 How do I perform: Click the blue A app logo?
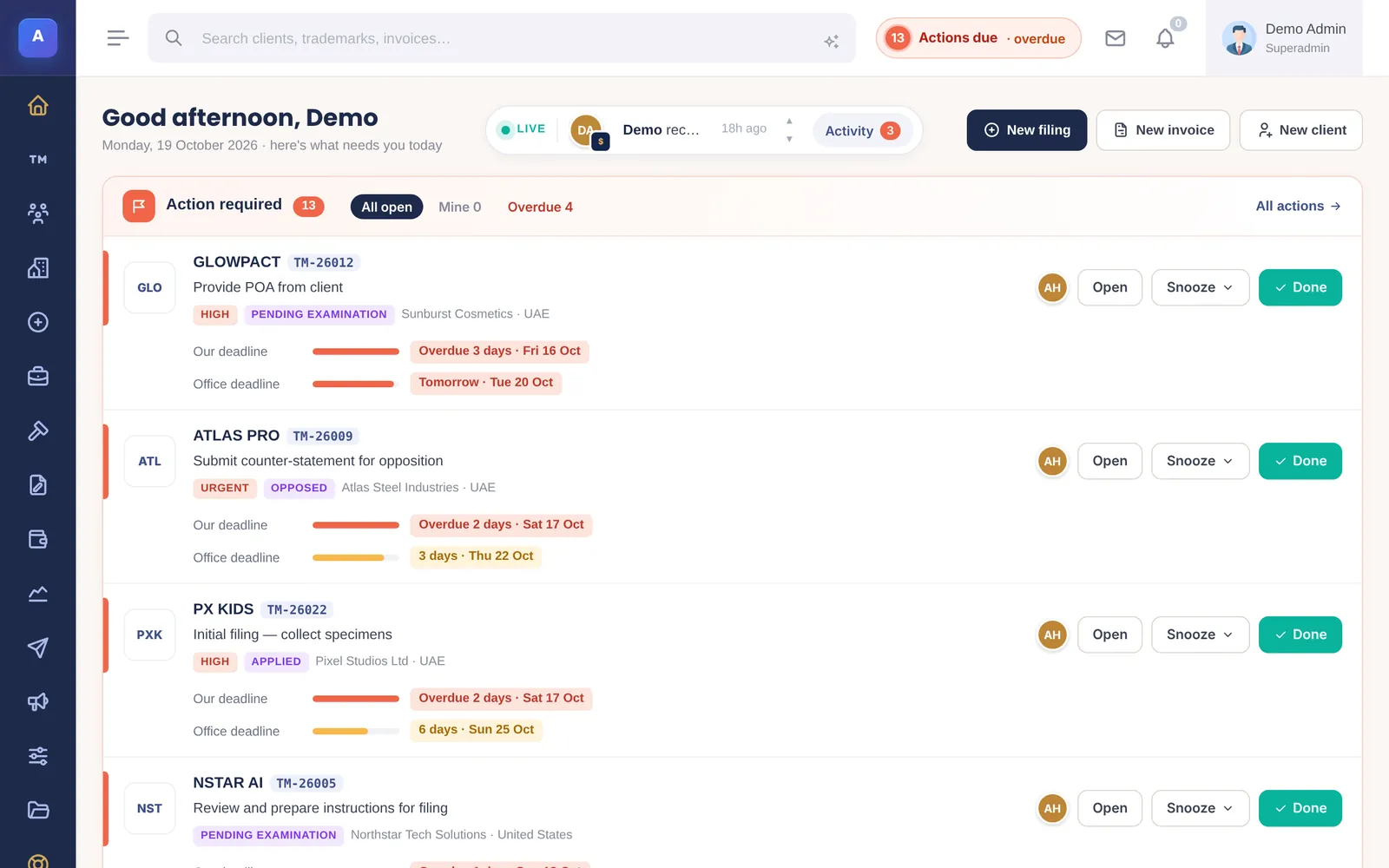(x=37, y=37)
